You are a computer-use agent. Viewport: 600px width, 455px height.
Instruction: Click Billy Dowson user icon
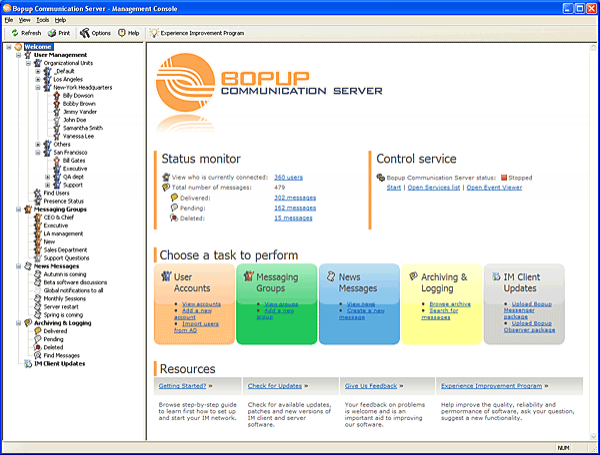point(57,96)
